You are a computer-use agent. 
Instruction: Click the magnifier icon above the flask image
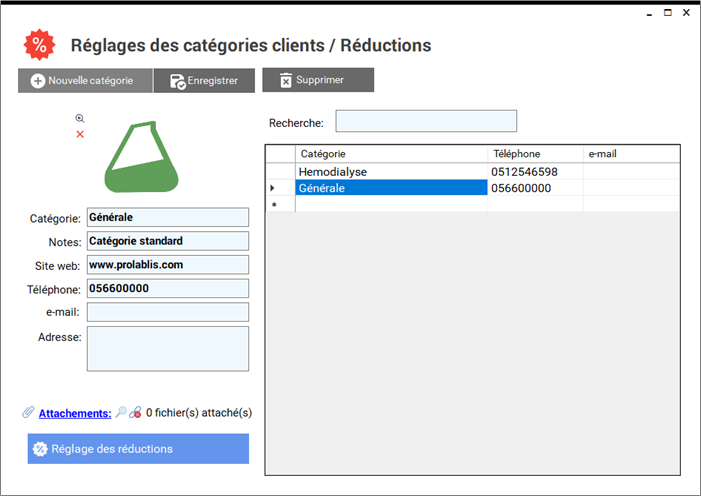80,118
